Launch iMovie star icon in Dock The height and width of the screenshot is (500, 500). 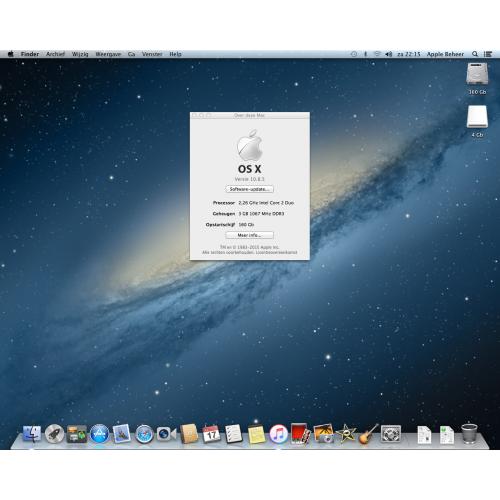tap(346, 434)
